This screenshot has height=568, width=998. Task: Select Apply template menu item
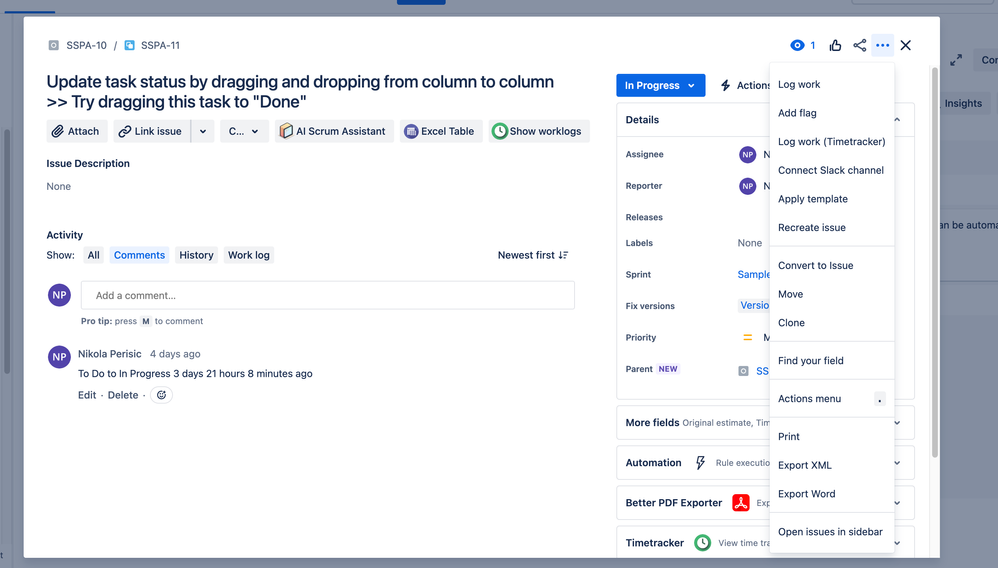[x=832, y=199]
